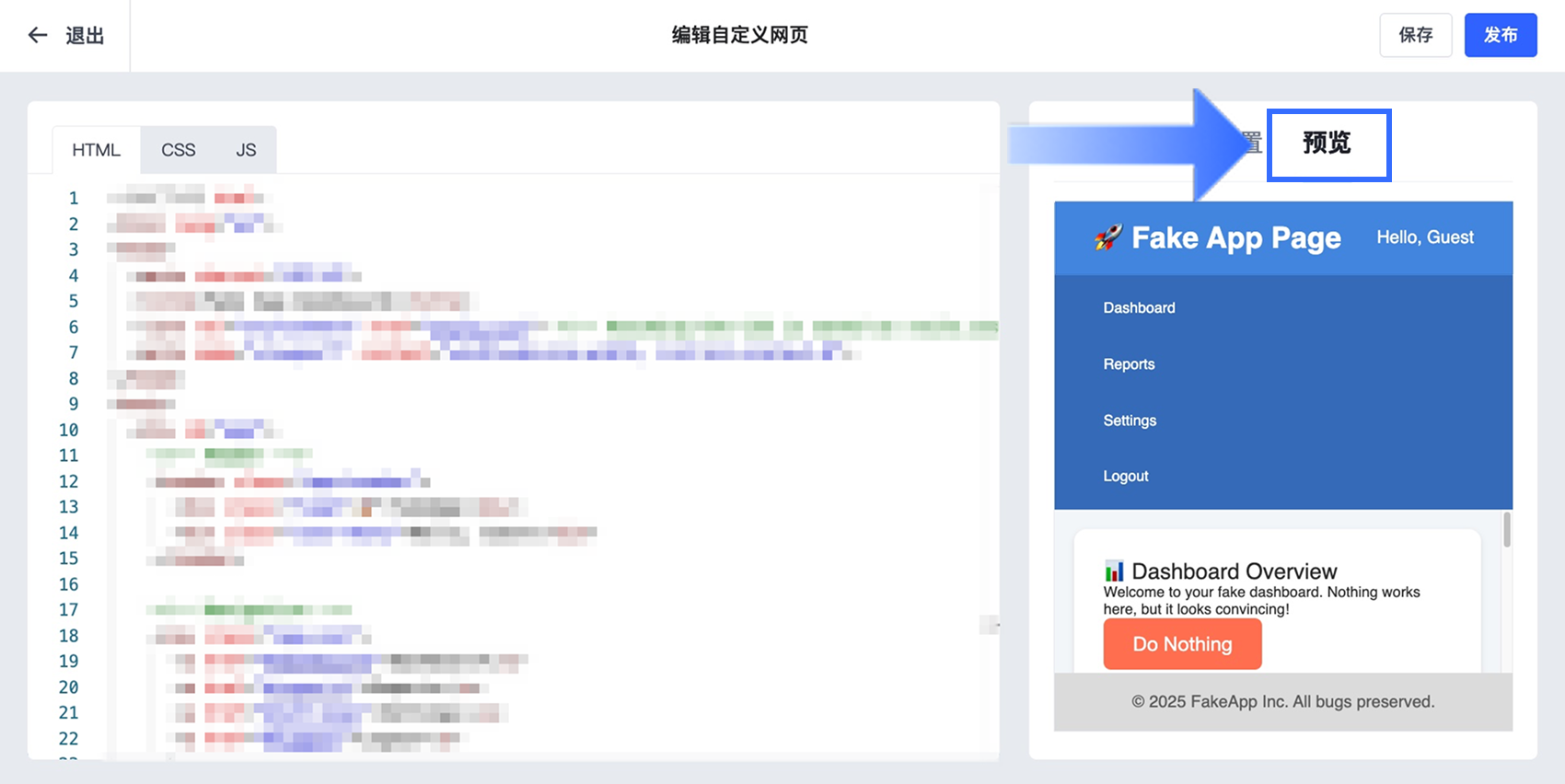Click the Logout link in the preview
The height and width of the screenshot is (784, 1565).
pos(1126,476)
